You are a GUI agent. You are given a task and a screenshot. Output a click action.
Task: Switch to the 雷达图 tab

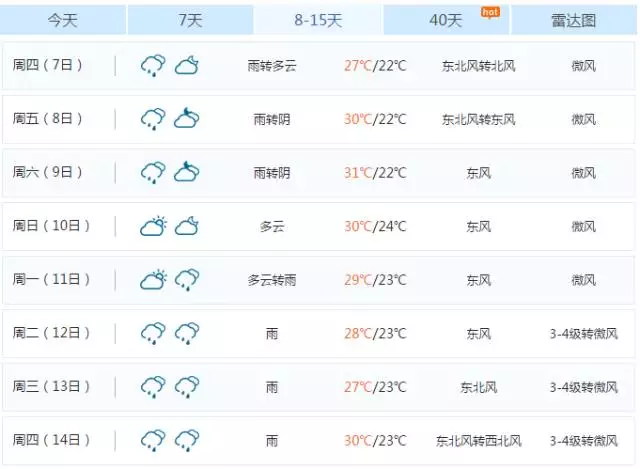tap(574, 20)
